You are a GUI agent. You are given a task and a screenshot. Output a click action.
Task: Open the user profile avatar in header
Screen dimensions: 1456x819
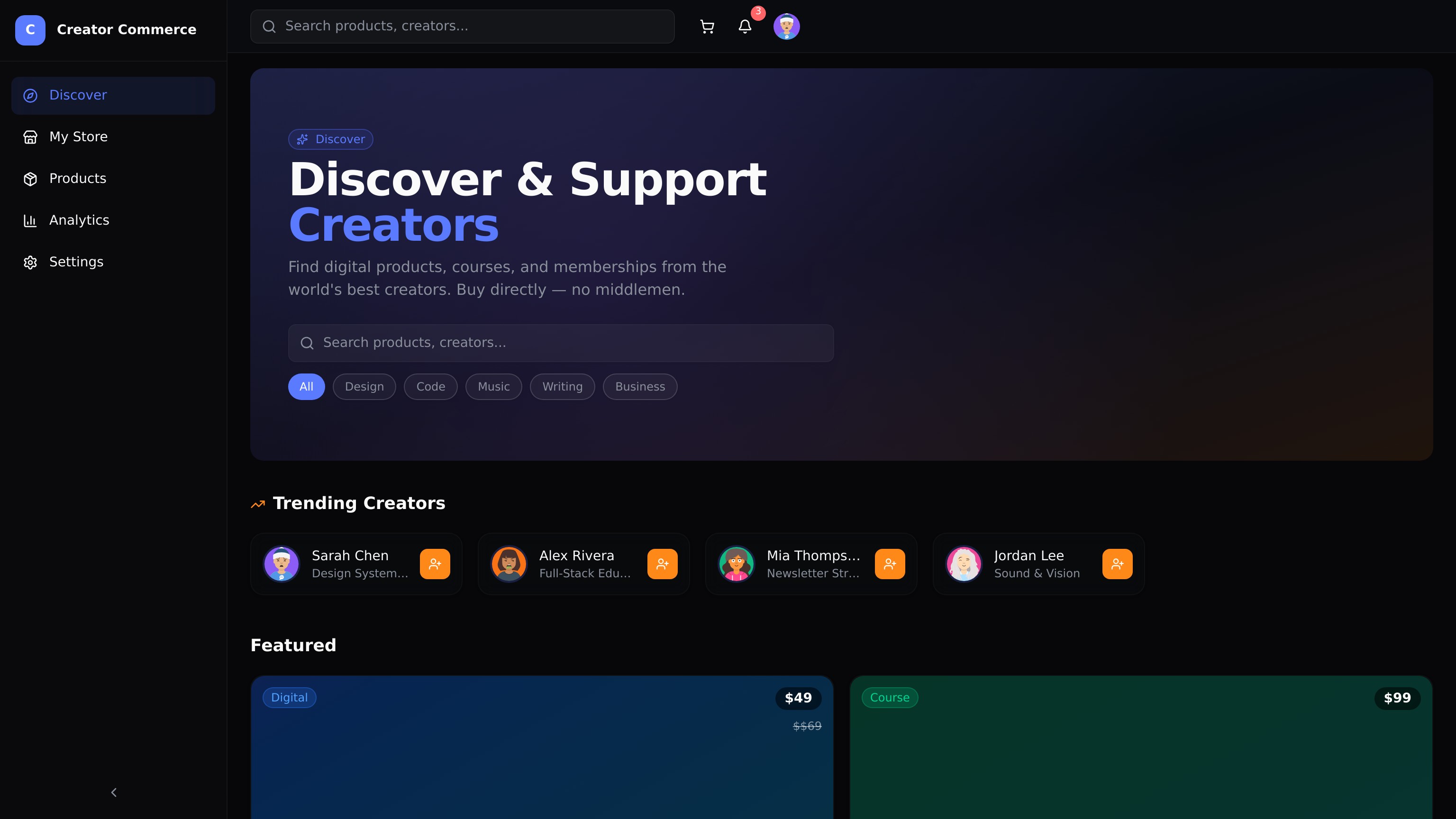(x=786, y=27)
